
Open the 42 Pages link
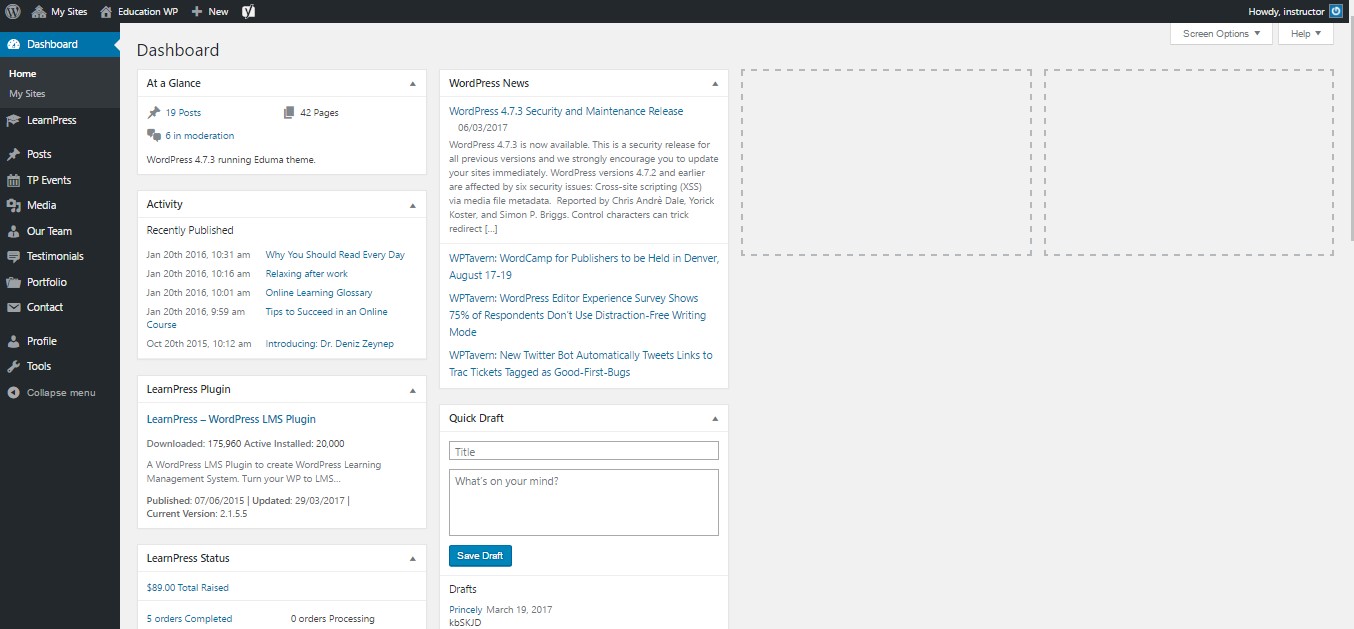[319, 113]
